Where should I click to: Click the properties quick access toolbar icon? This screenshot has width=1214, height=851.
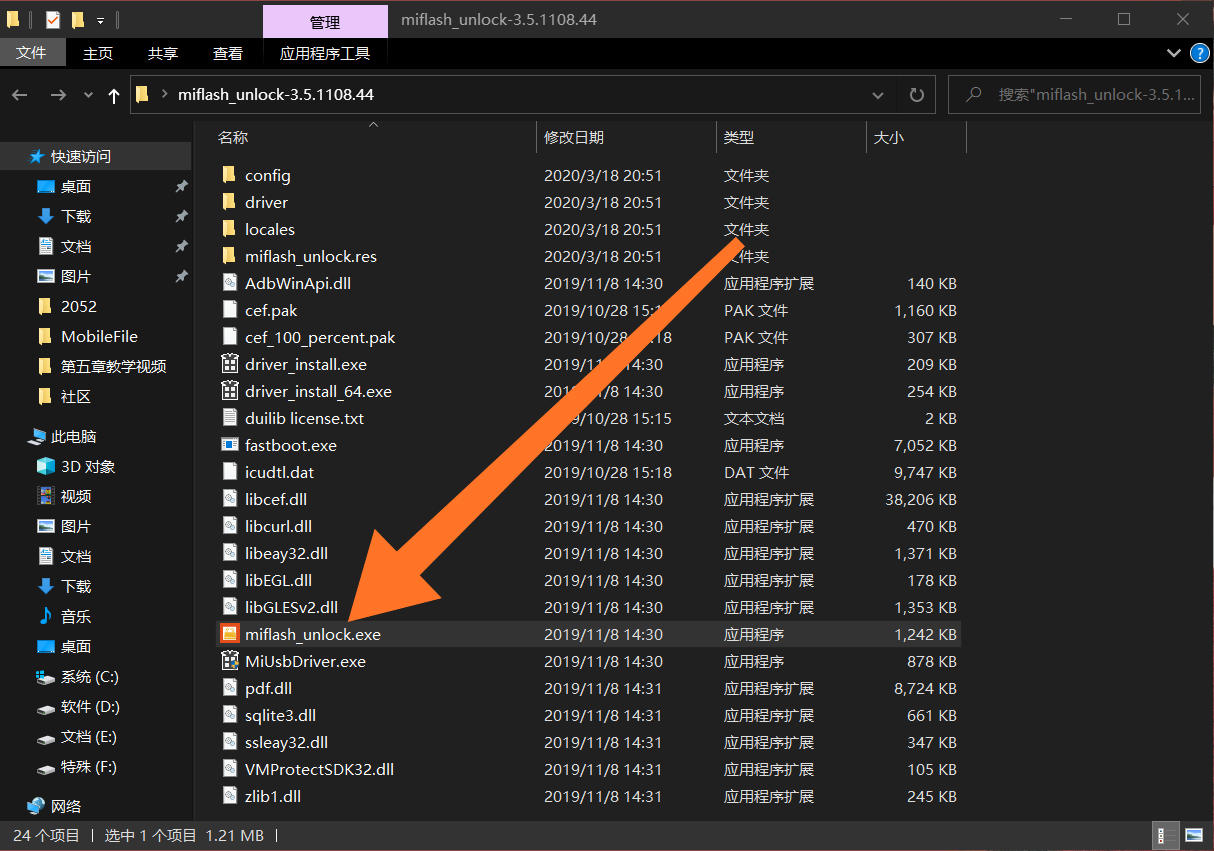52,19
